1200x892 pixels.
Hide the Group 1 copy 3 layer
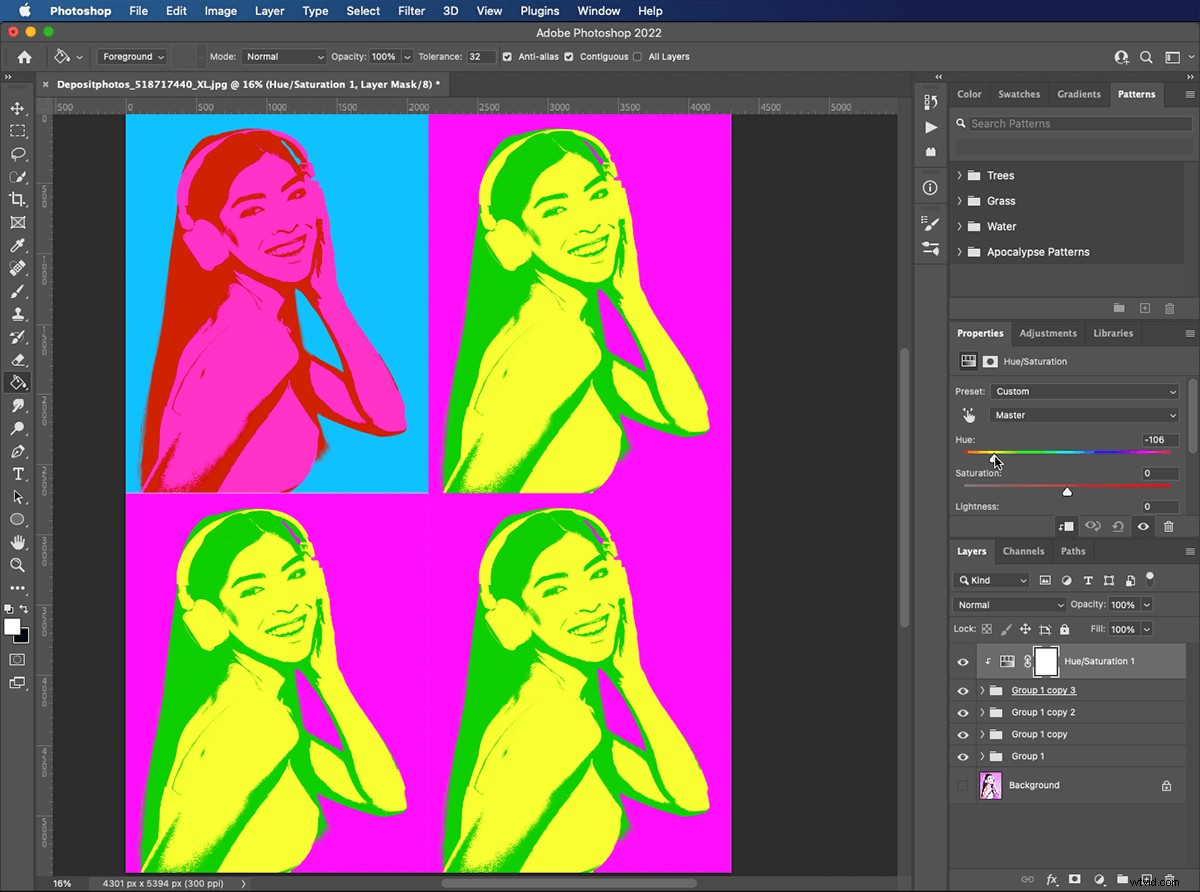(962, 690)
